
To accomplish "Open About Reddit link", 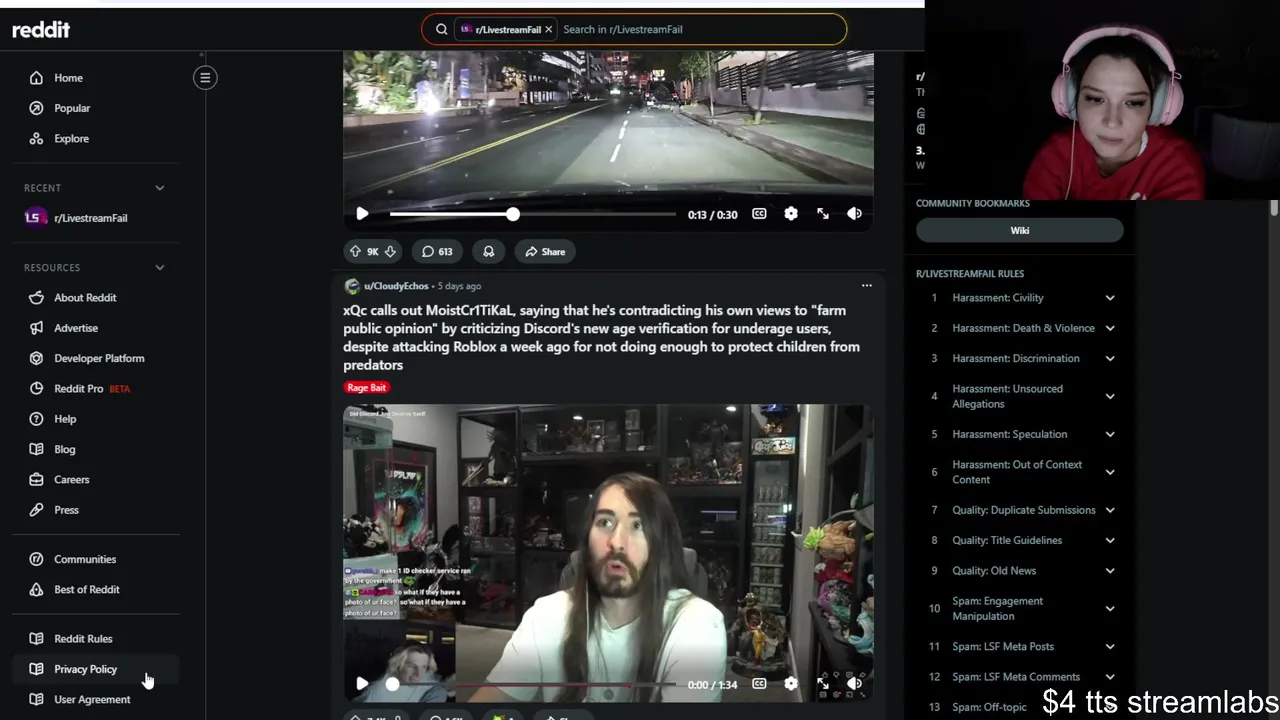I will pos(96,298).
